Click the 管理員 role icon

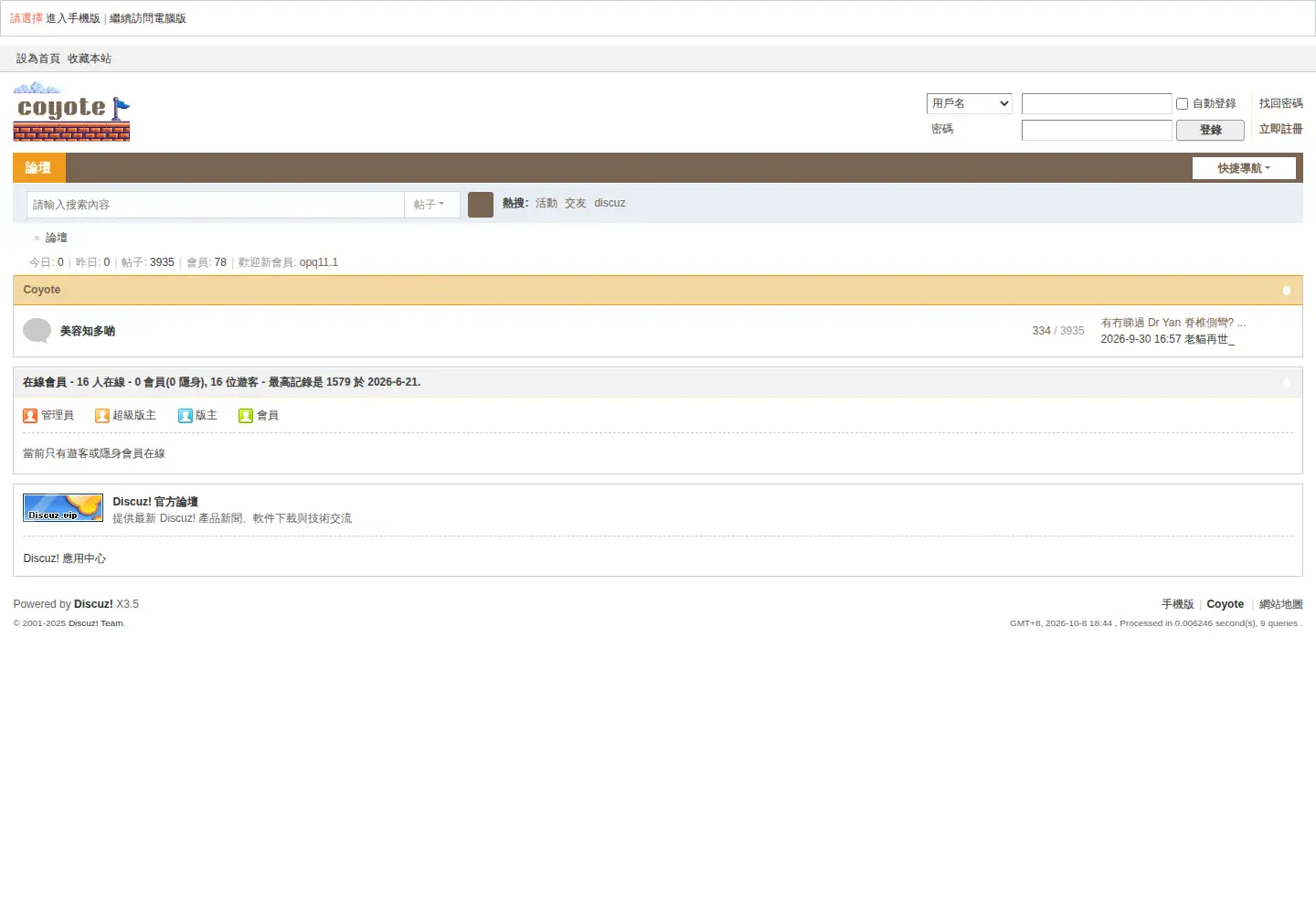coord(30,416)
